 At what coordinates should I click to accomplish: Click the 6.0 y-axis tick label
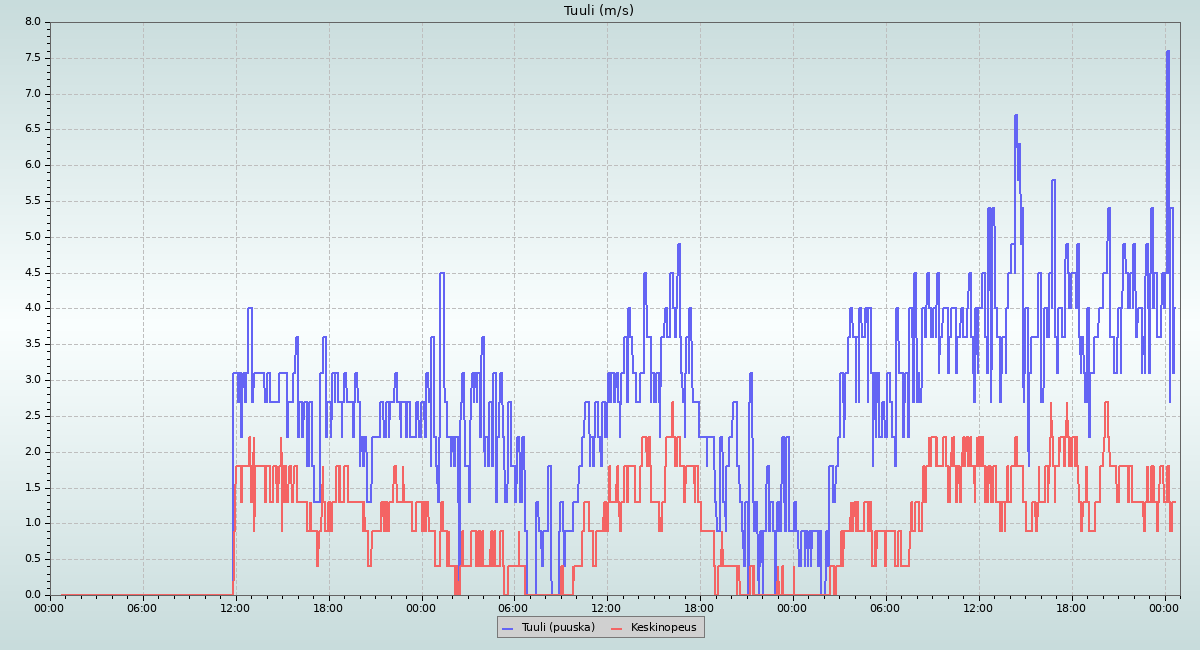point(32,165)
